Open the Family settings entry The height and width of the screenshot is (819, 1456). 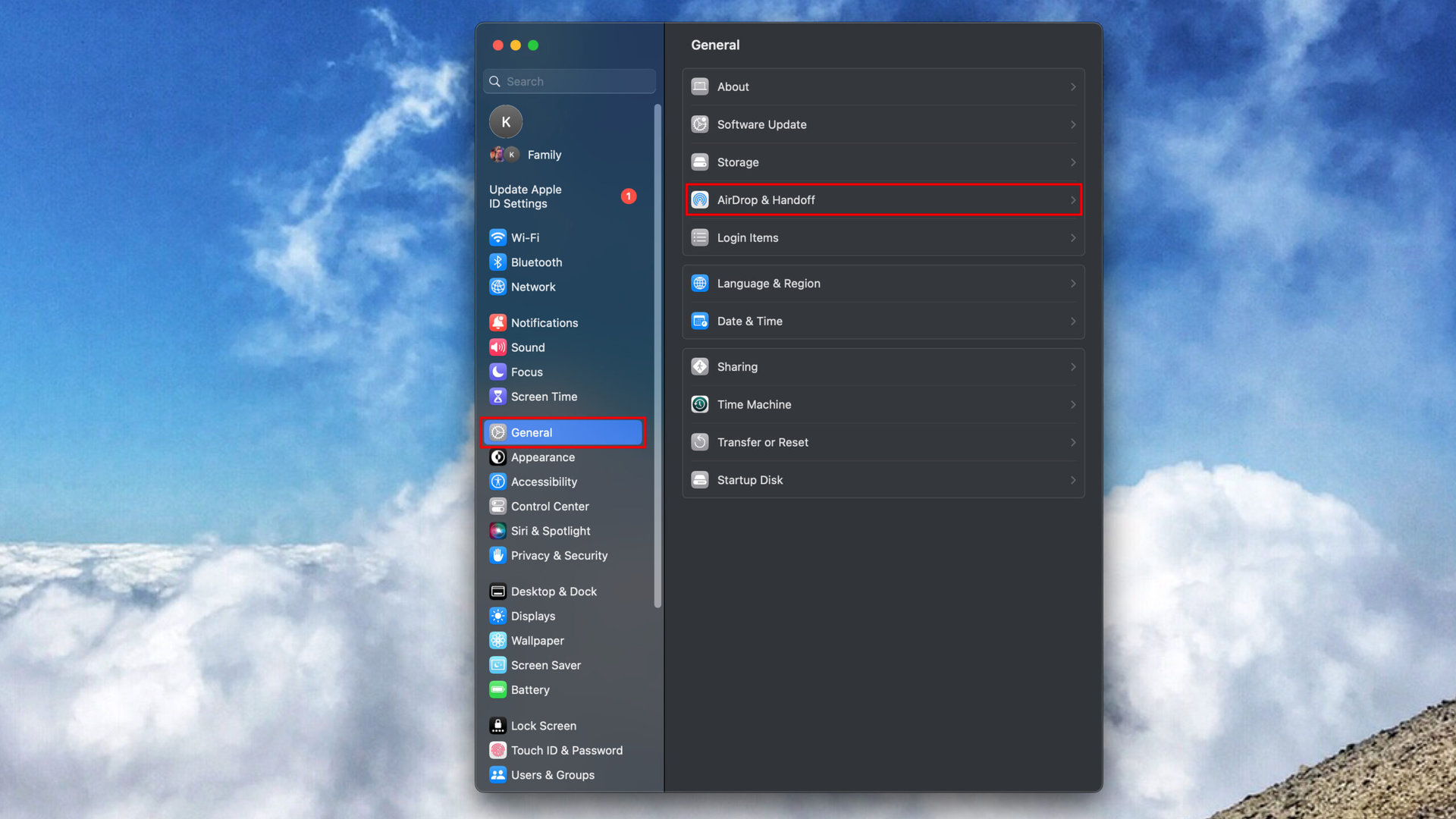(x=544, y=155)
